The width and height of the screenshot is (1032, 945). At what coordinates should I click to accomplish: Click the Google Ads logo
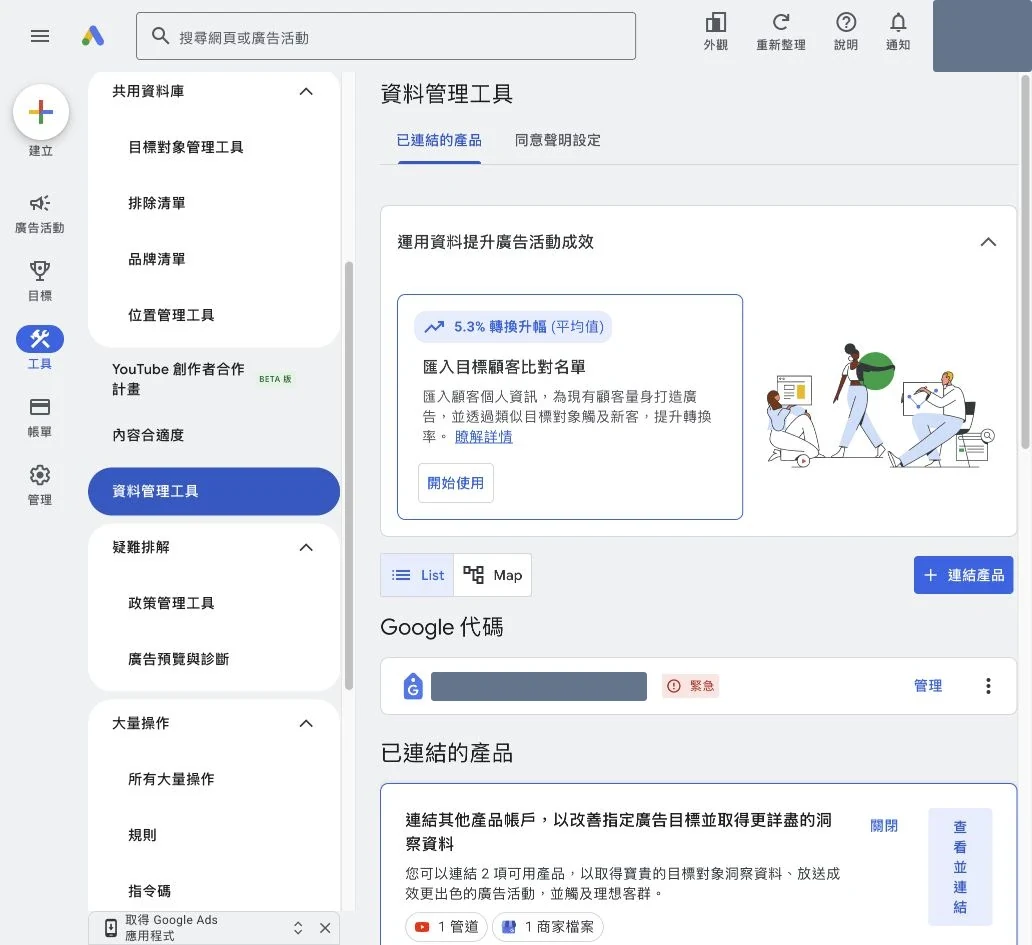(x=93, y=36)
